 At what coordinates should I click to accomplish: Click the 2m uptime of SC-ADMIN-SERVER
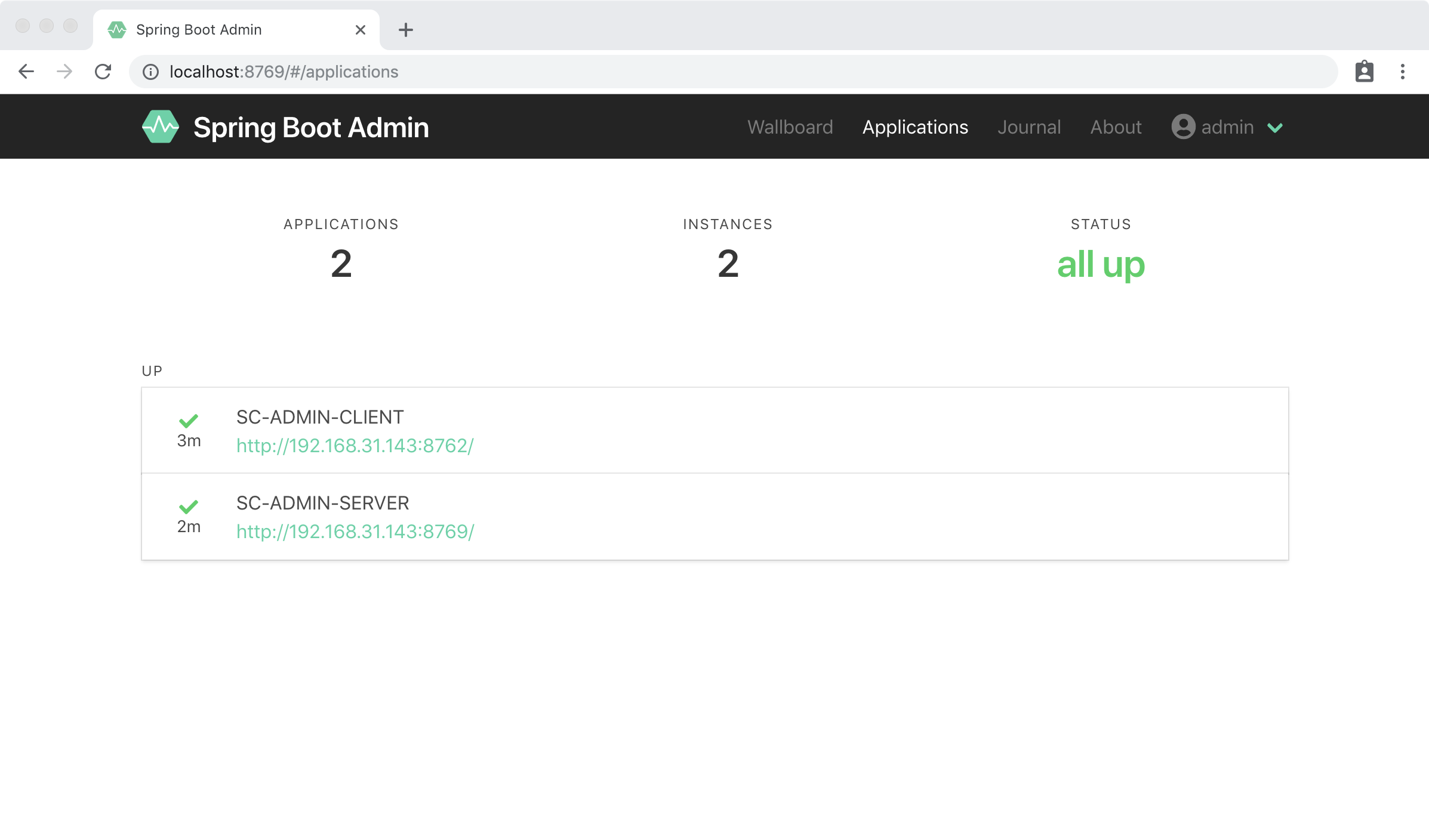point(189,527)
